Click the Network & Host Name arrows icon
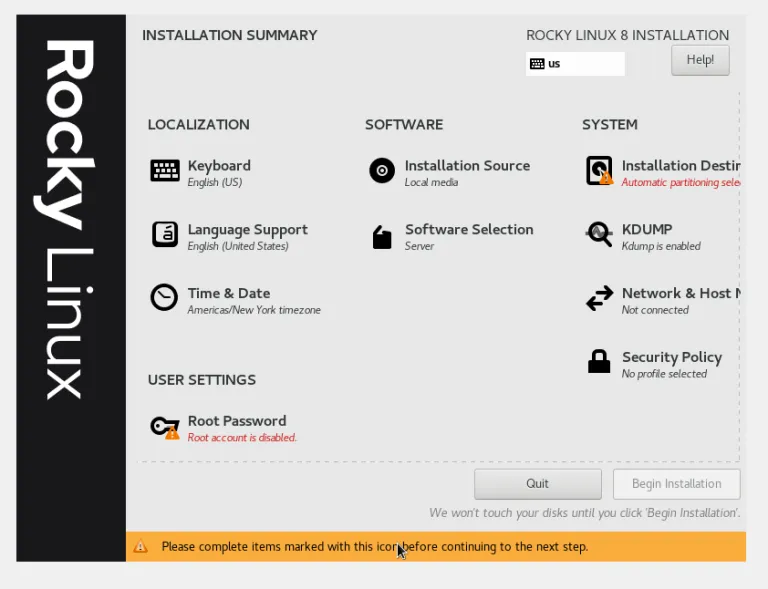The height and width of the screenshot is (589, 768). 600,298
